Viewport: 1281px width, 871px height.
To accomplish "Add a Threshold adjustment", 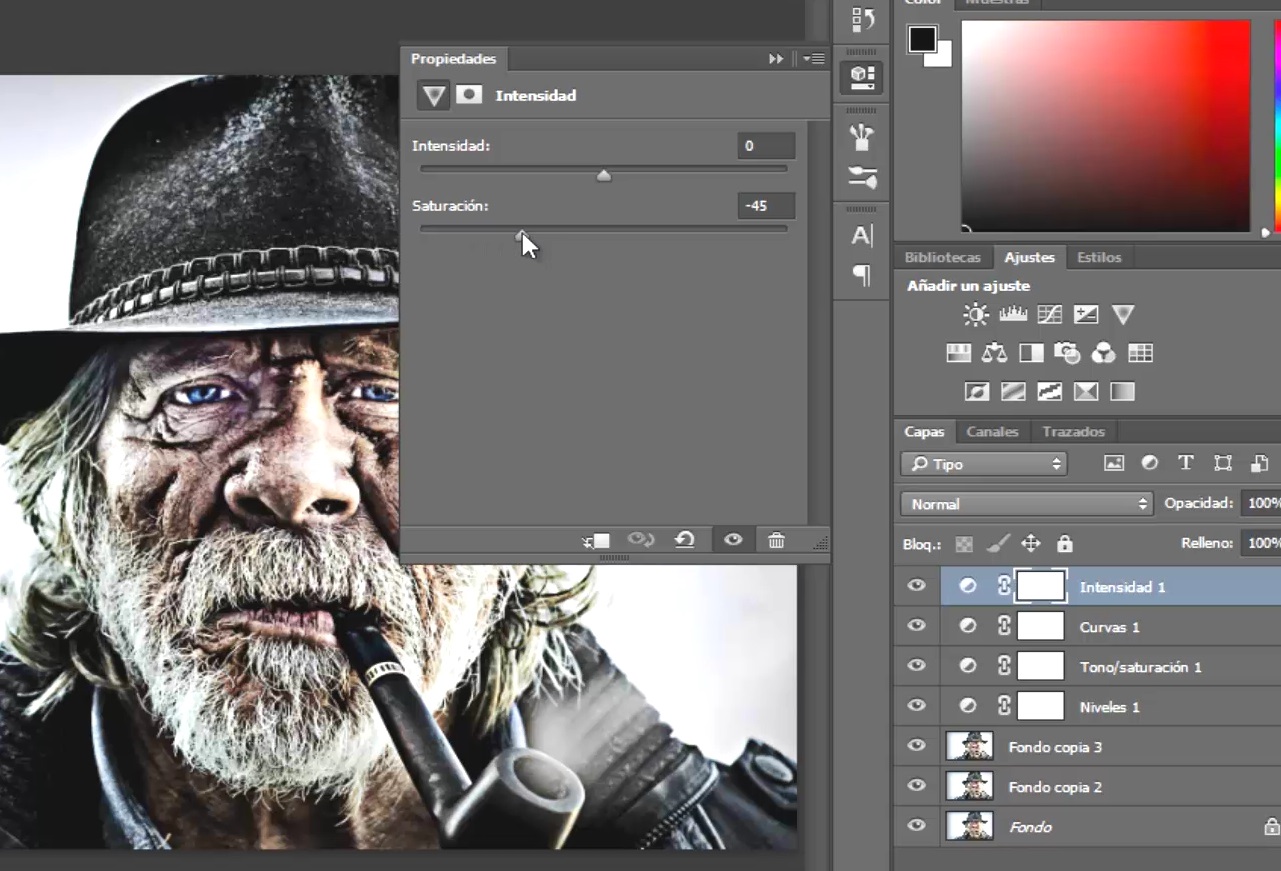I will click(1049, 392).
